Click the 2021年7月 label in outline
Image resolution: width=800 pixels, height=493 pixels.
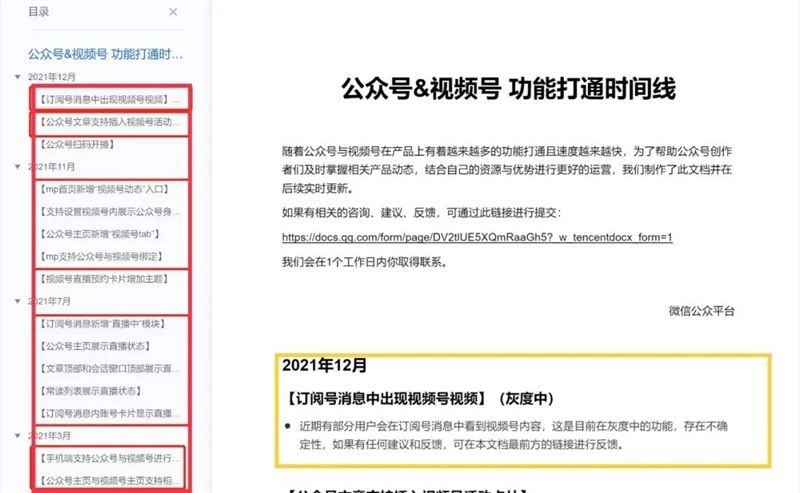point(49,302)
